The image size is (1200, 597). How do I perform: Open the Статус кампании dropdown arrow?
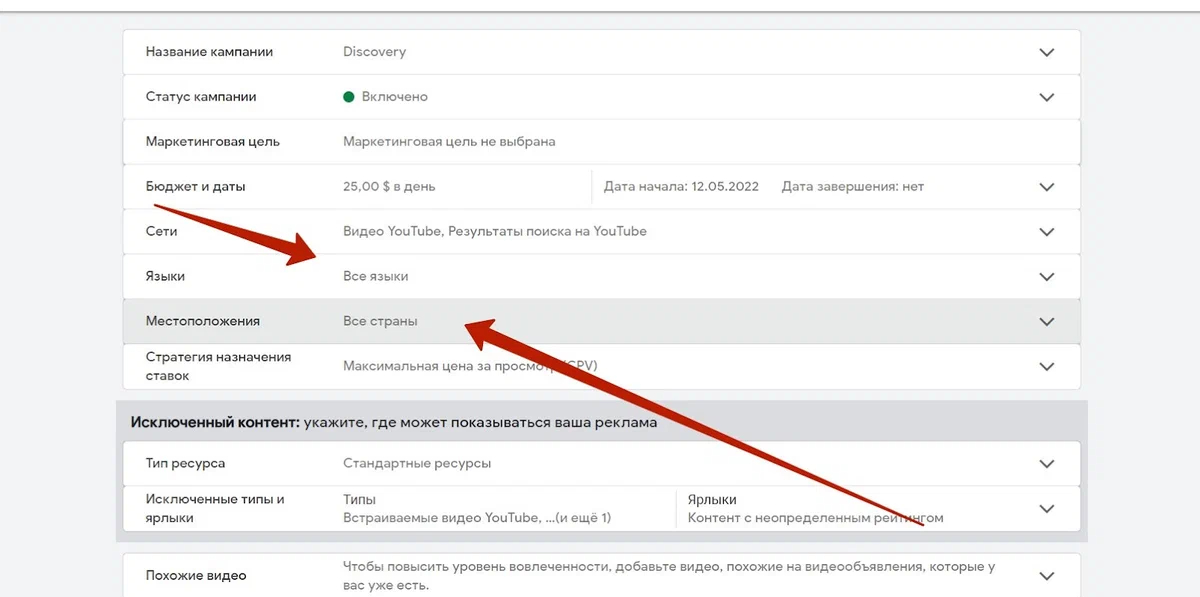[1046, 97]
